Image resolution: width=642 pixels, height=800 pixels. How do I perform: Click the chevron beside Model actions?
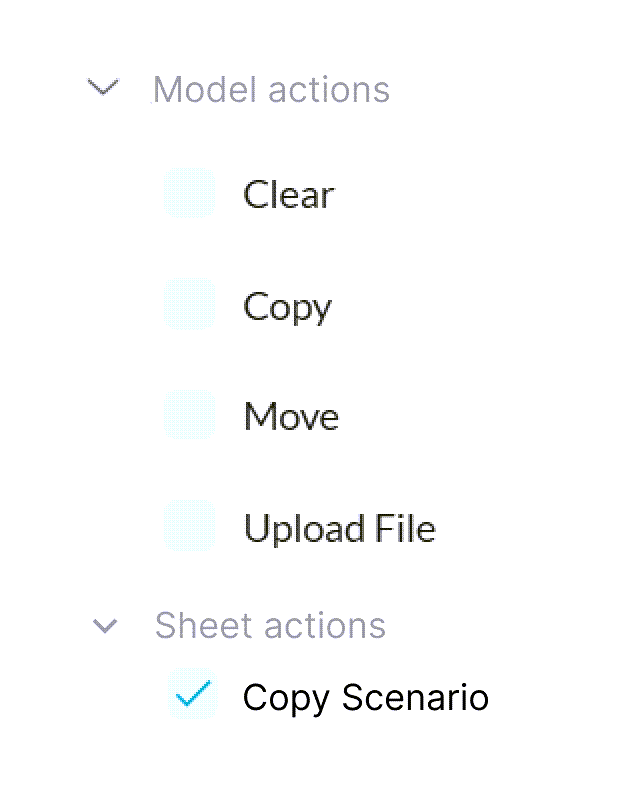pyautogui.click(x=103, y=89)
